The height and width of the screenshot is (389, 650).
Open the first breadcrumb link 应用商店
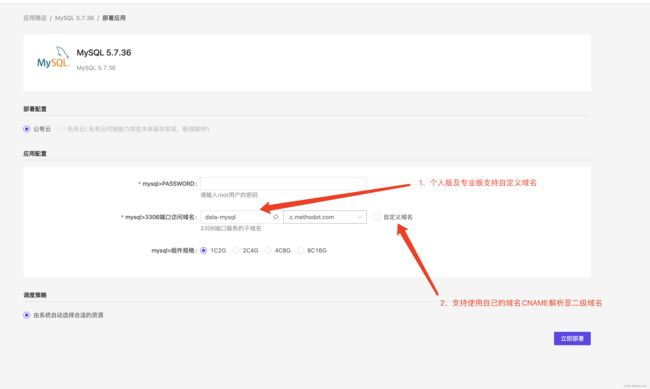point(35,18)
